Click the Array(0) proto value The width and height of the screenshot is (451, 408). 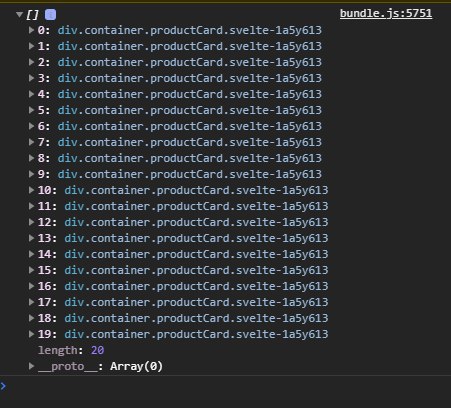pyautogui.click(x=136, y=366)
